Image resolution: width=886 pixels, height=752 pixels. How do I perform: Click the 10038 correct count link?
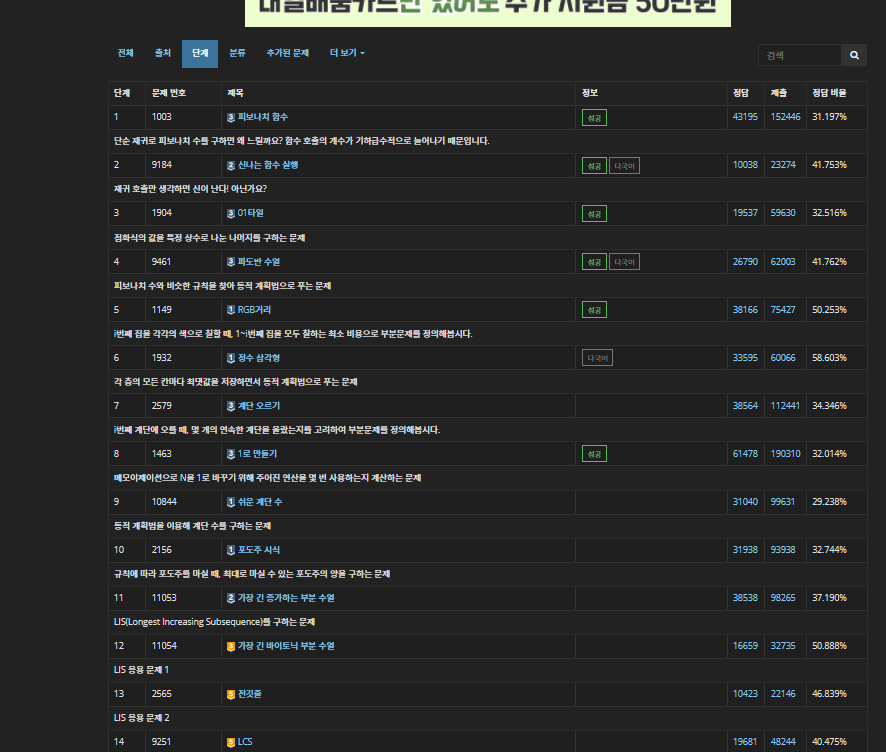(x=745, y=165)
